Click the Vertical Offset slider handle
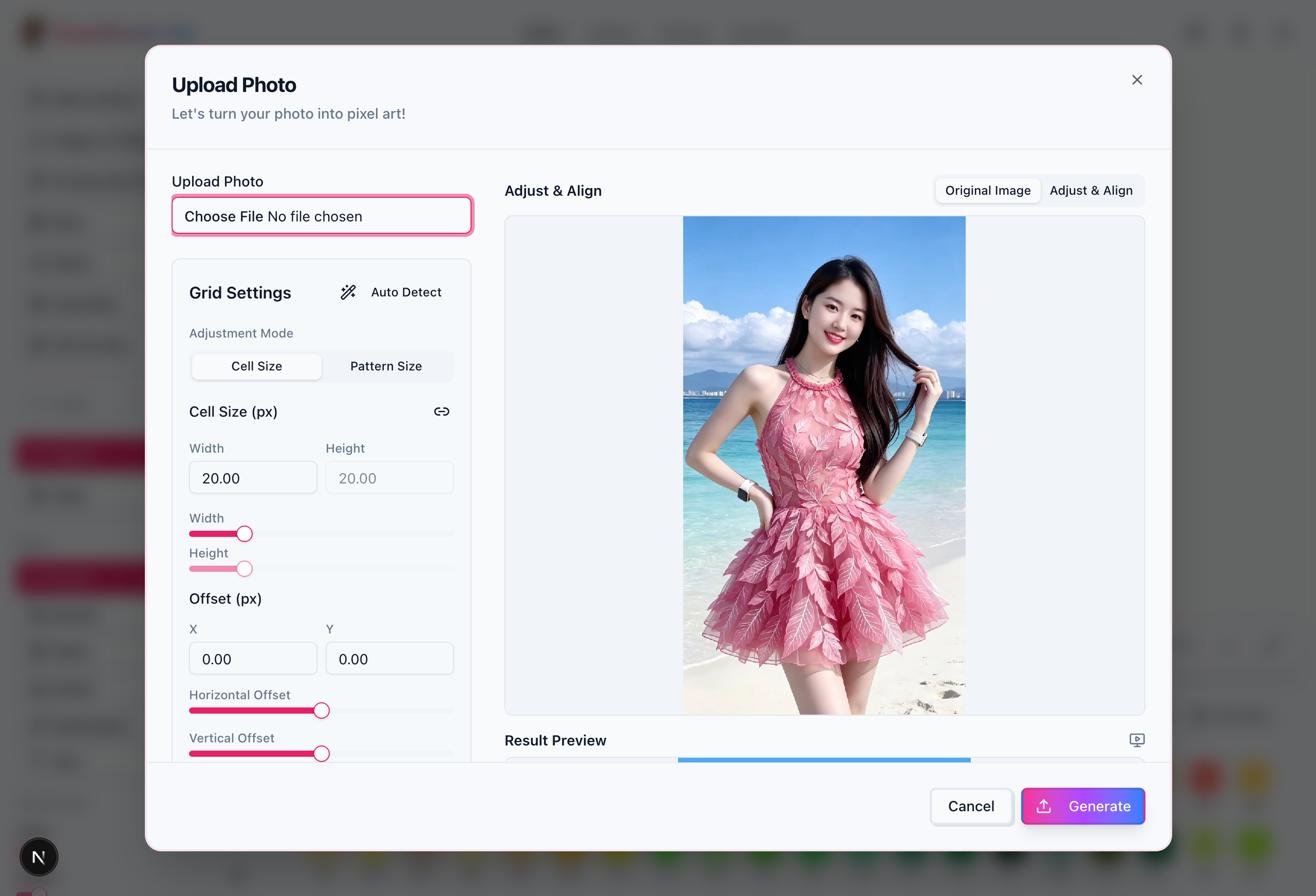Image resolution: width=1316 pixels, height=896 pixels. pos(322,754)
